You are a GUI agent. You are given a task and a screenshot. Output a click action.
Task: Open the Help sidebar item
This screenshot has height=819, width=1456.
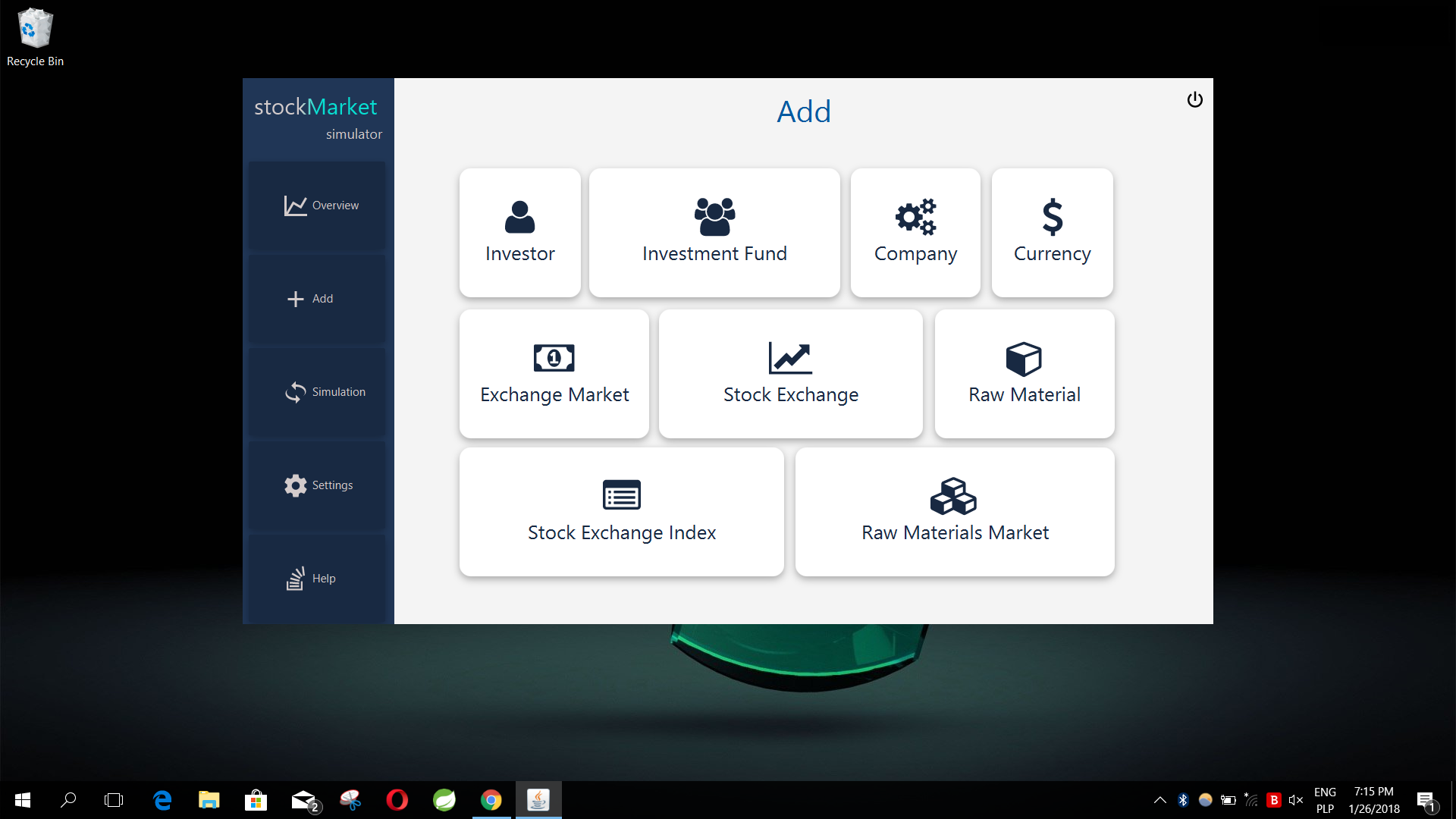pyautogui.click(x=318, y=579)
